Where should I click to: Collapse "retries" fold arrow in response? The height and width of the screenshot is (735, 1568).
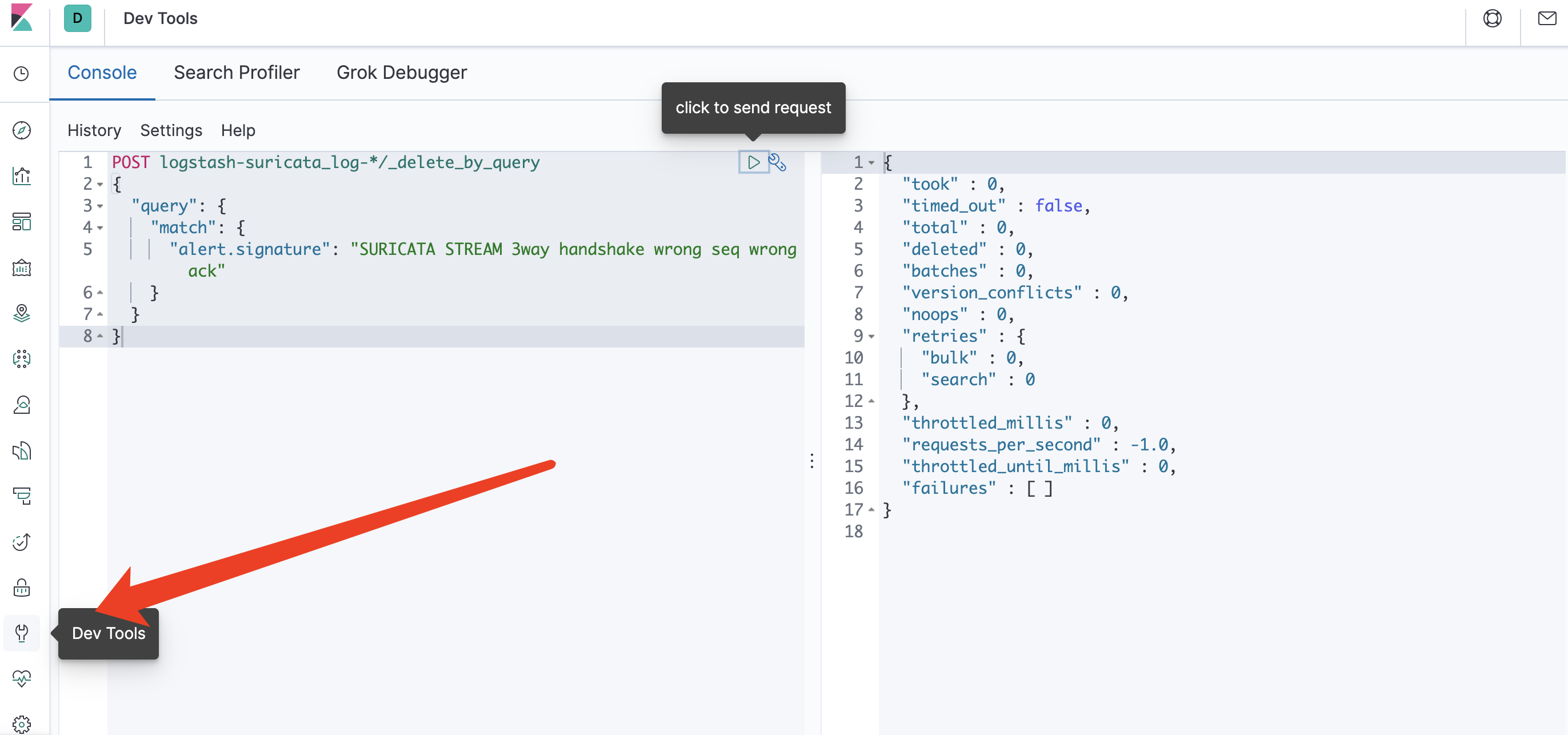click(871, 337)
